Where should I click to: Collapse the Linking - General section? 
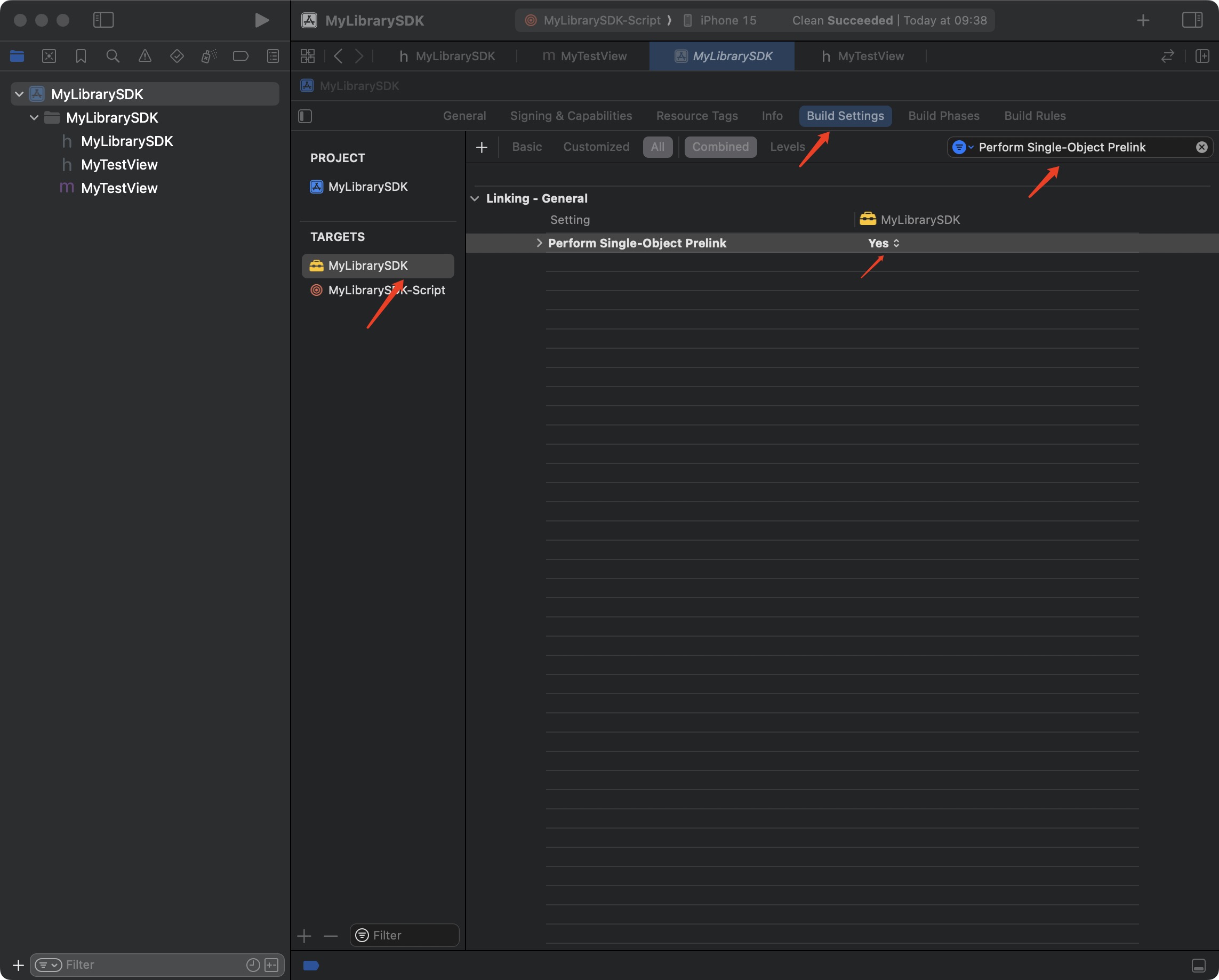475,198
